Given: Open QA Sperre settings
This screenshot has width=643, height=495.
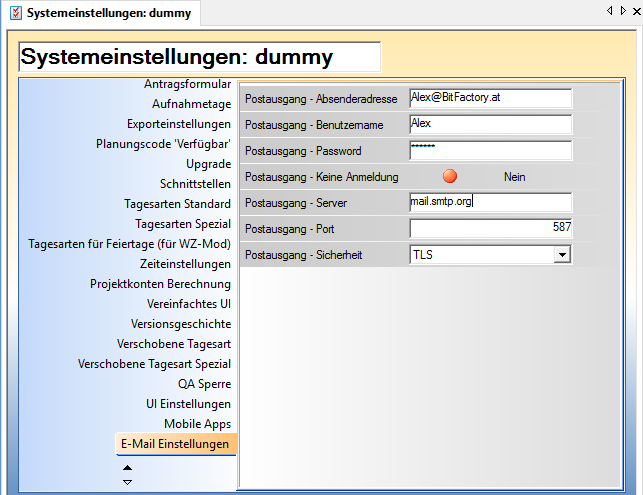Looking at the screenshot, I should (204, 384).
